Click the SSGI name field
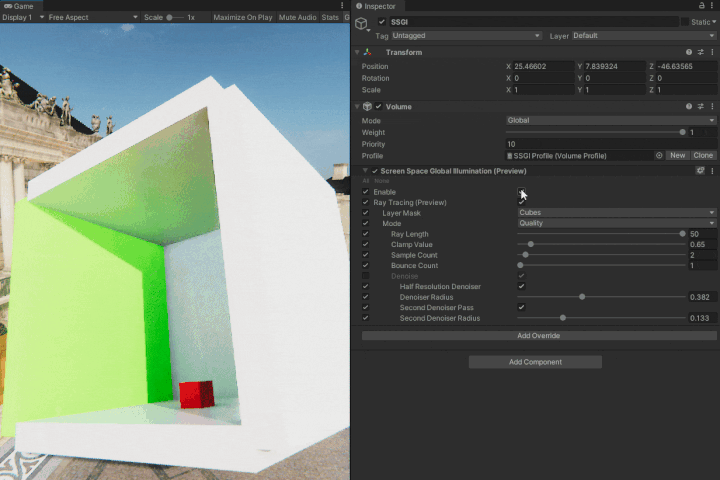This screenshot has width=720, height=480. click(x=534, y=22)
